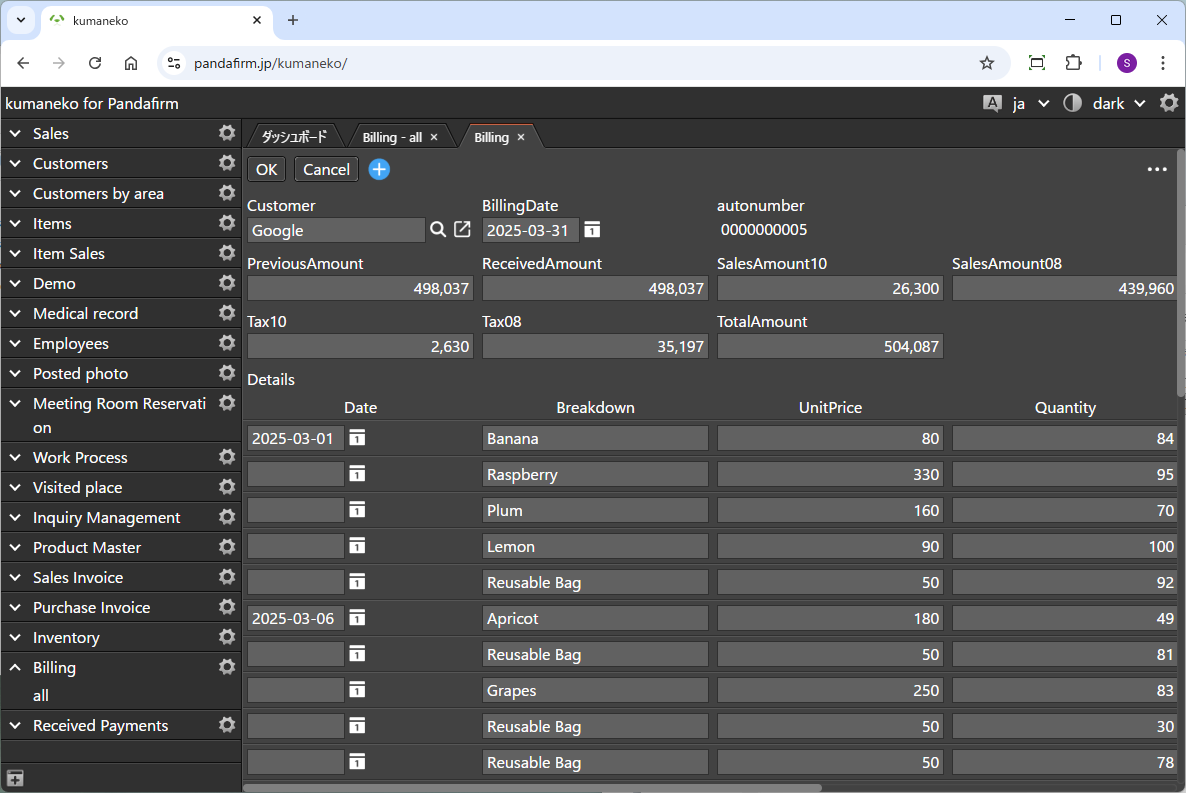Viewport: 1186px width, 793px height.
Task: Open the Sales app settings gear
Action: [x=227, y=133]
